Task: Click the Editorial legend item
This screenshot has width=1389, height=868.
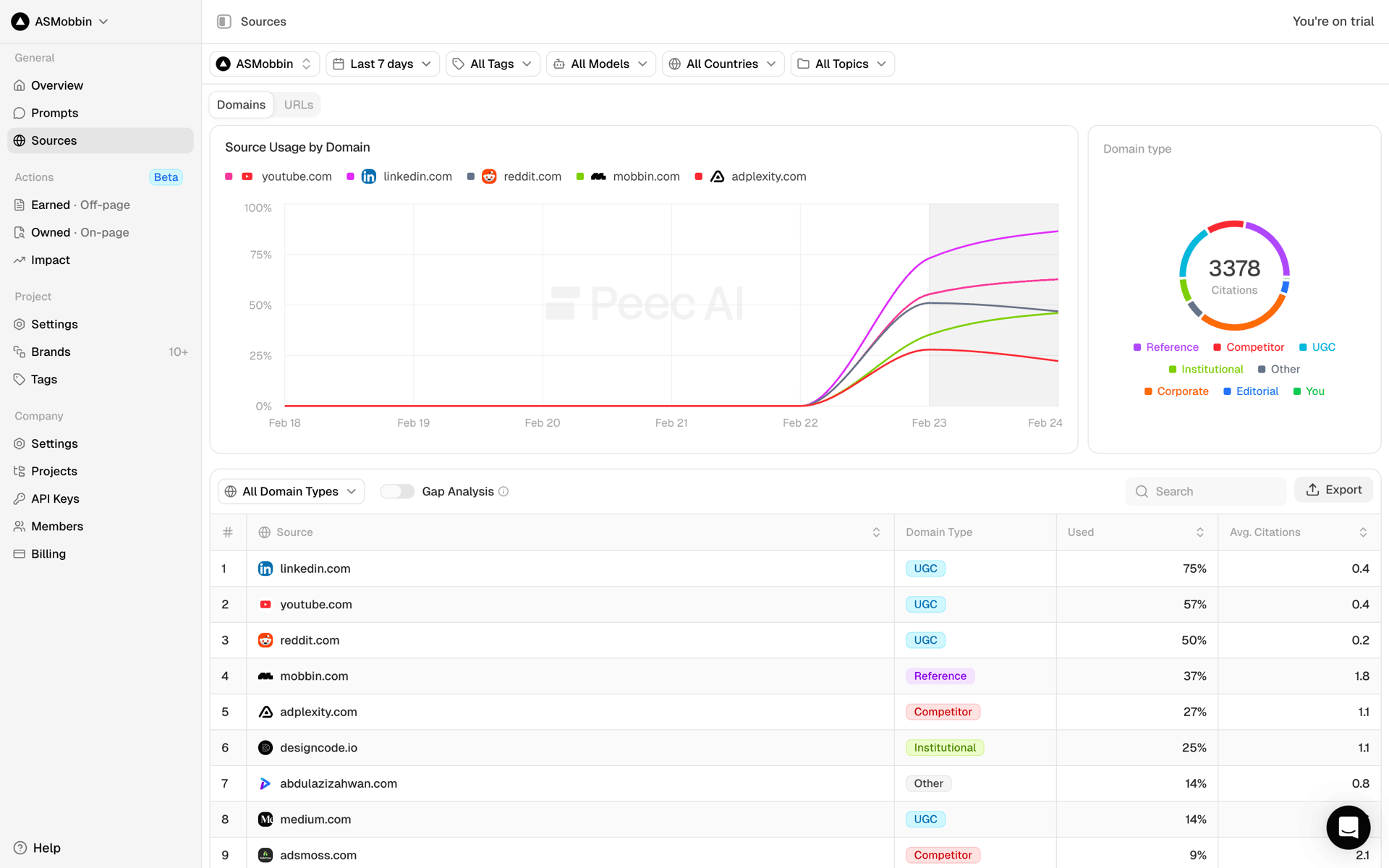Action: 1251,391
